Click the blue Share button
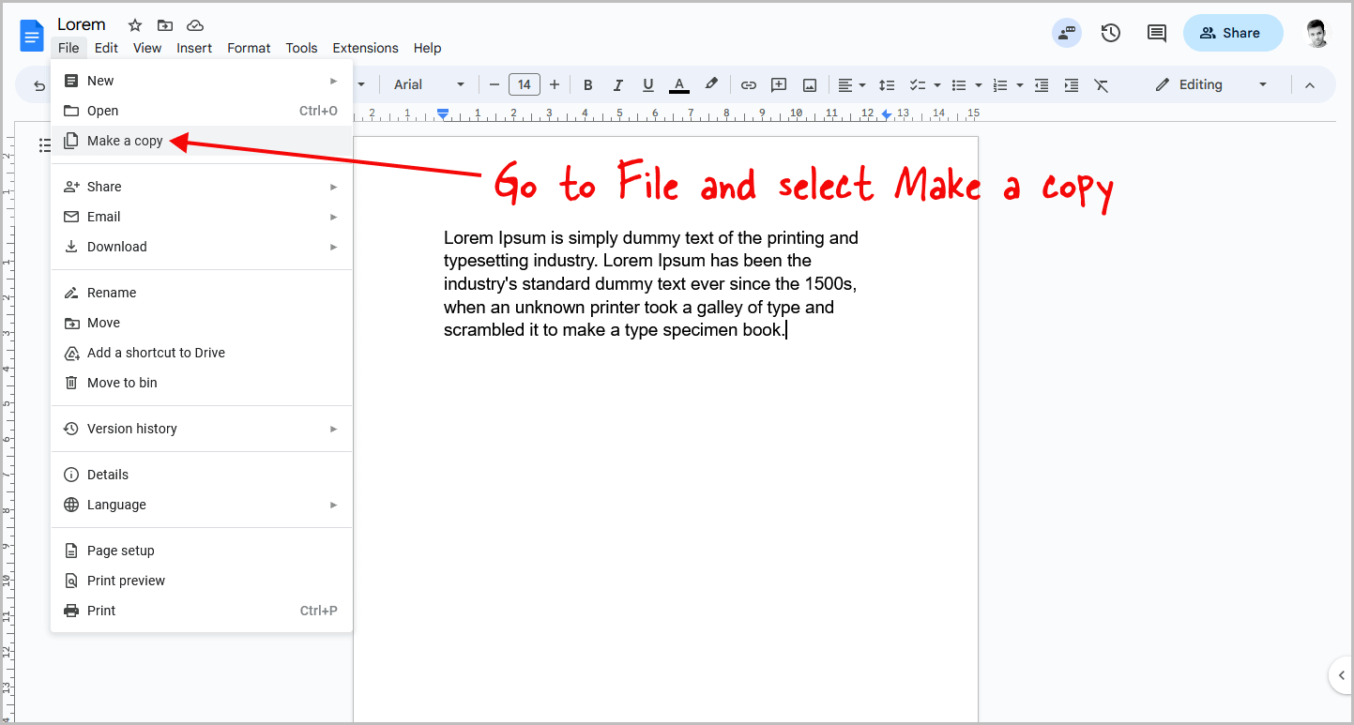This screenshot has height=725, width=1354. [1232, 33]
